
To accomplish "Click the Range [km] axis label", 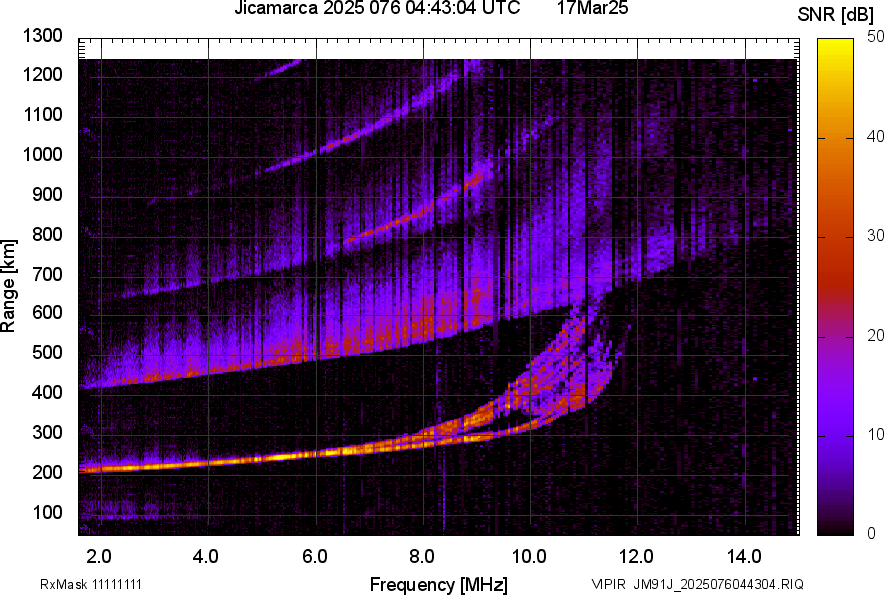I will [x=8, y=286].
